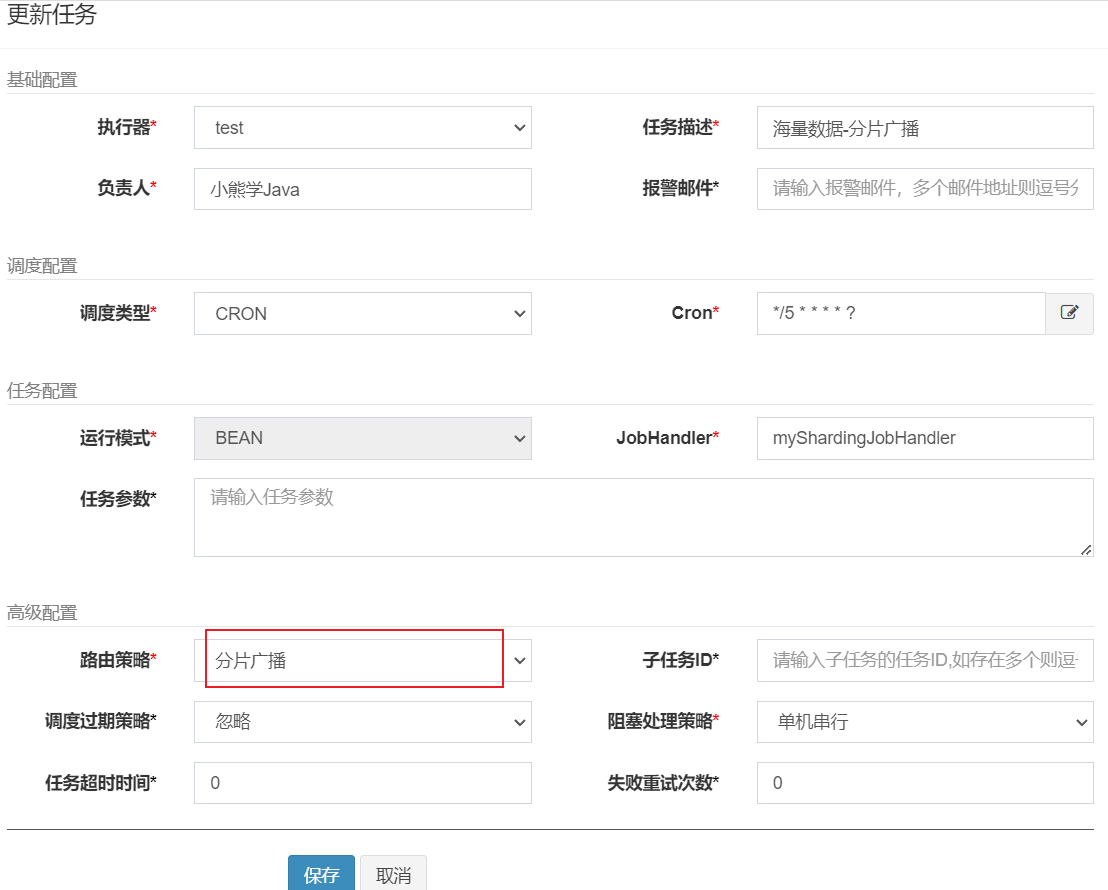1108x890 pixels.
Task: Click the 取消 button
Action: (393, 874)
